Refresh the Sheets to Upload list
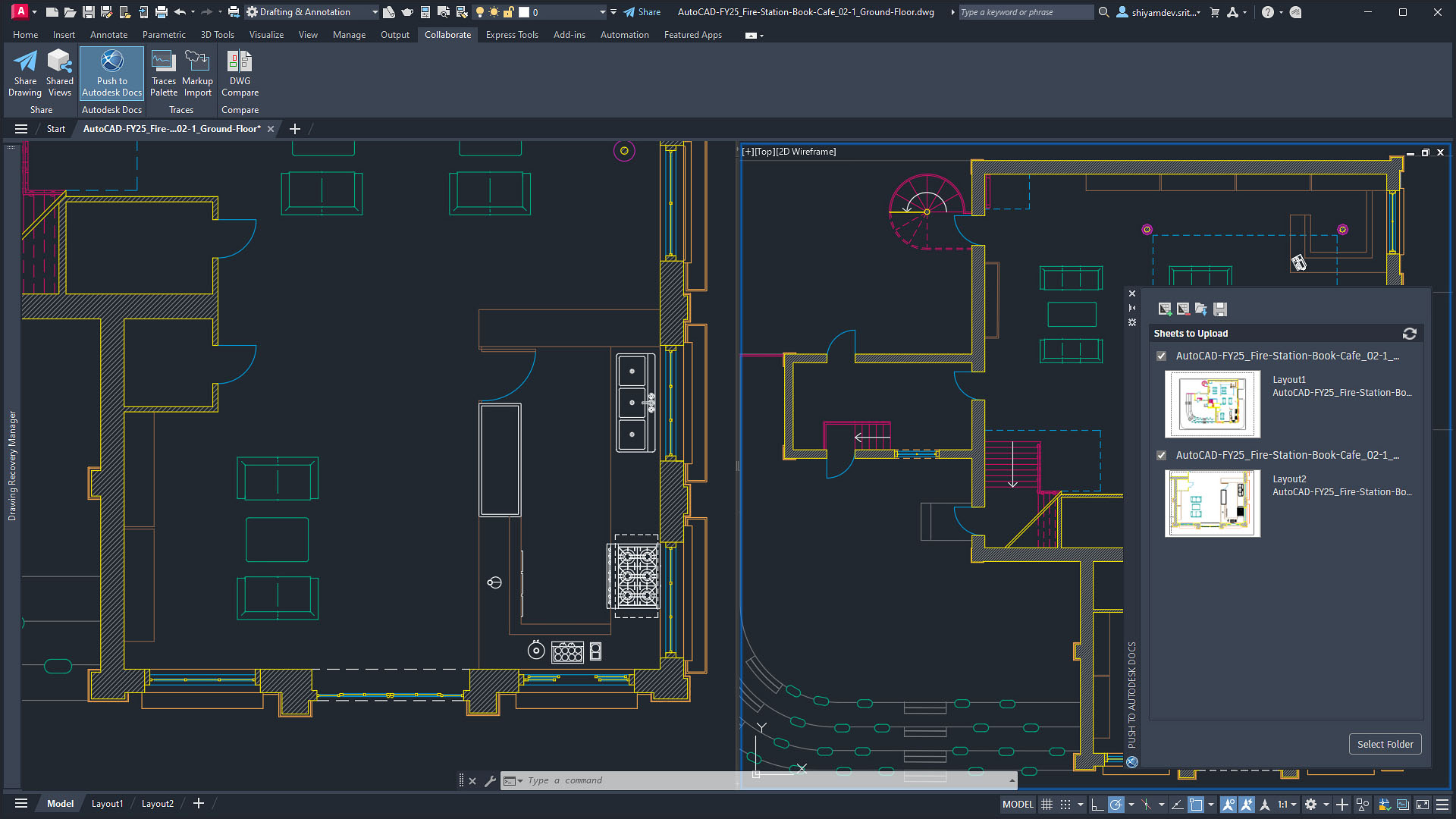 pos(1410,334)
